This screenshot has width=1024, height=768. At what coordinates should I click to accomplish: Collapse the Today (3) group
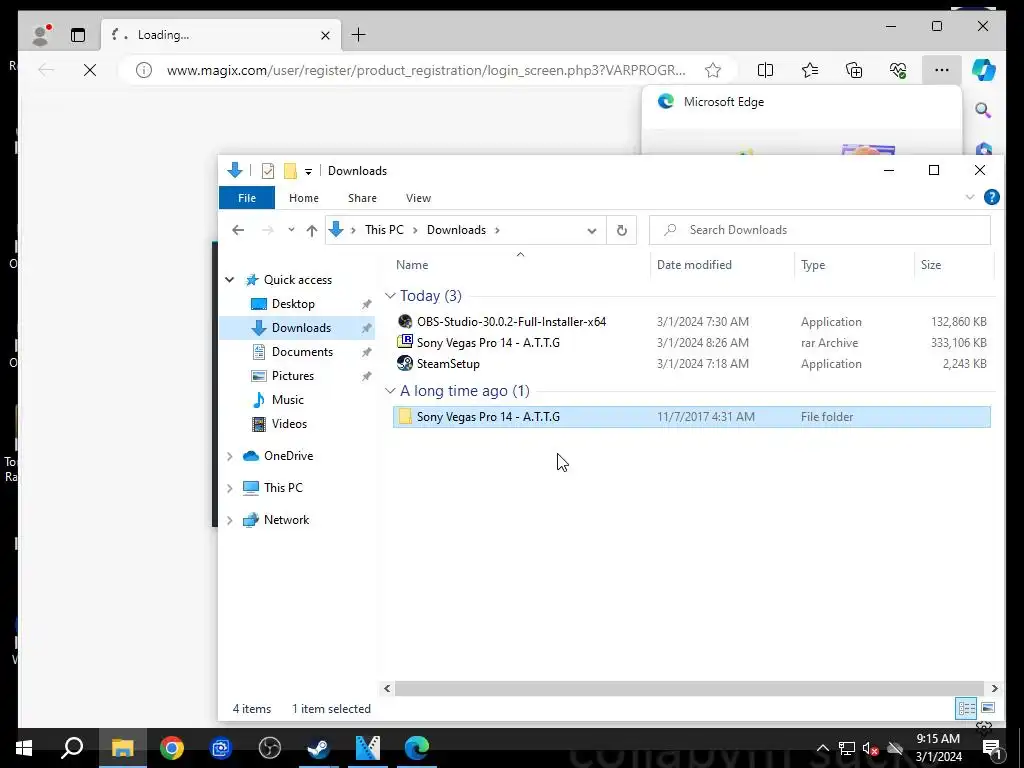390,296
